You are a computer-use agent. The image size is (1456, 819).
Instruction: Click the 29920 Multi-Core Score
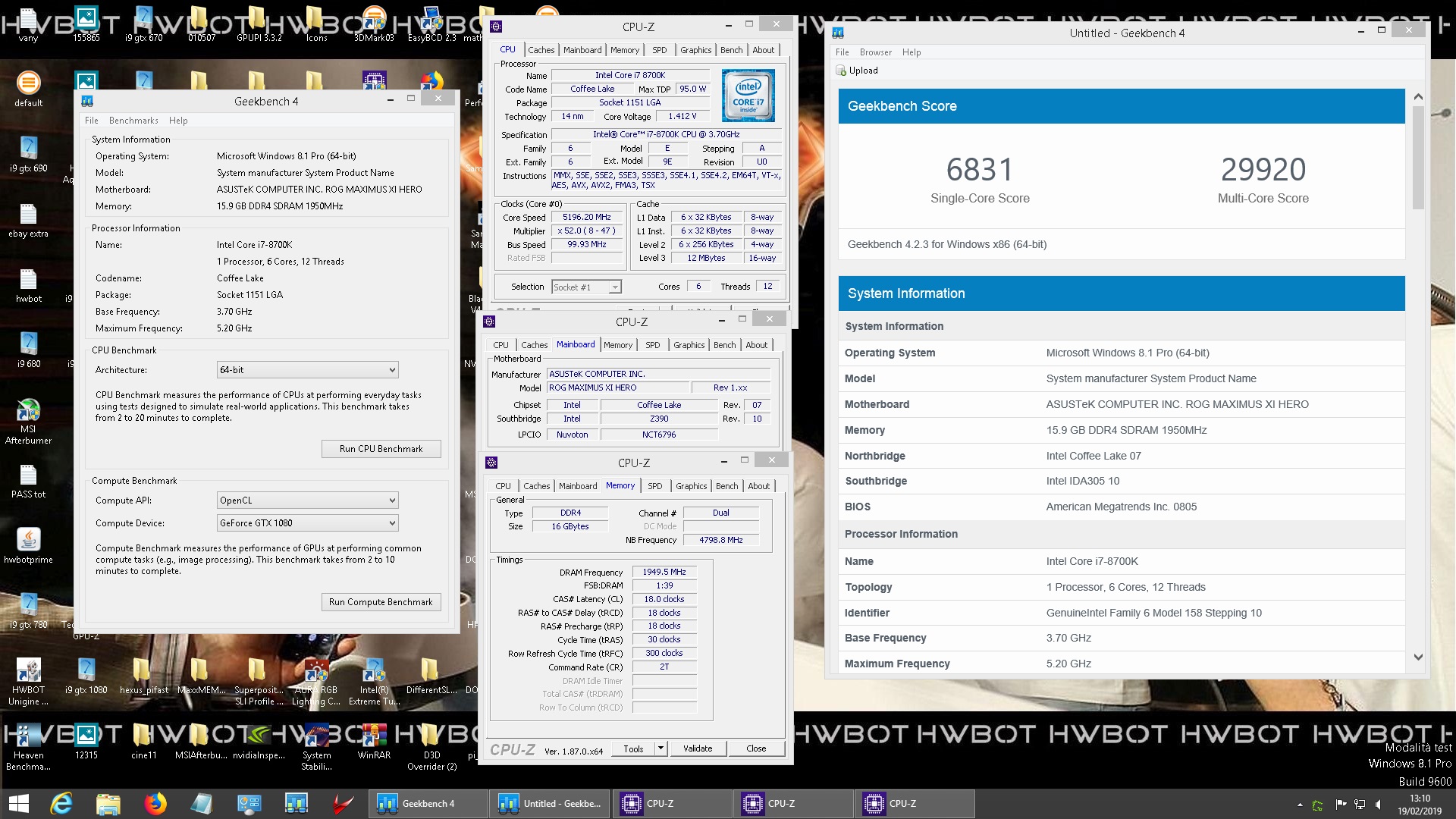point(1263,169)
